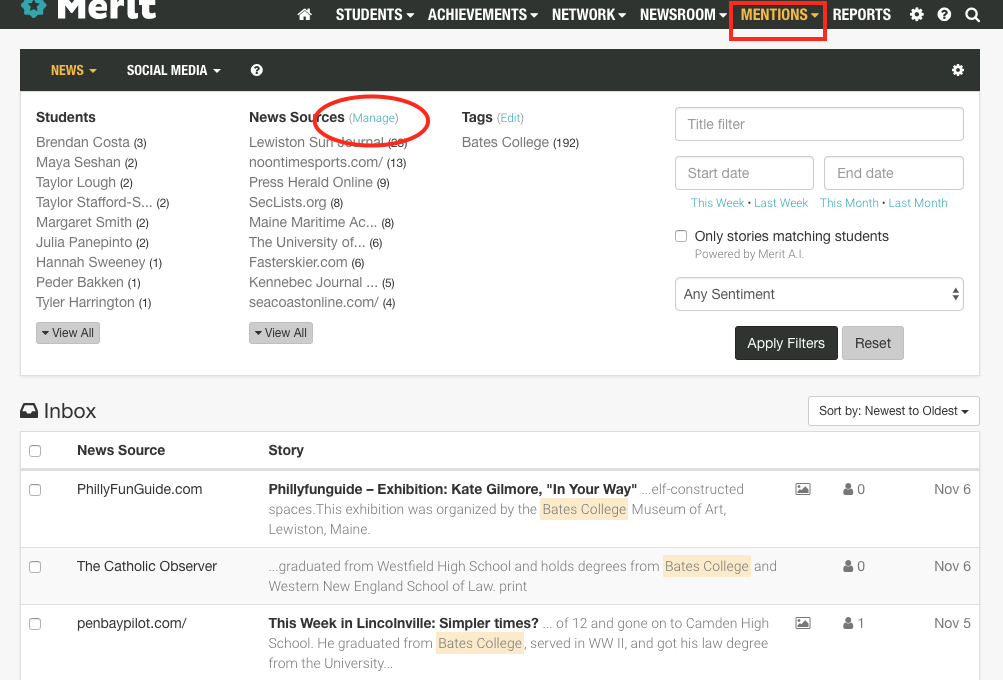Filter by student Margaret Smith

pyautogui.click(x=84, y=222)
